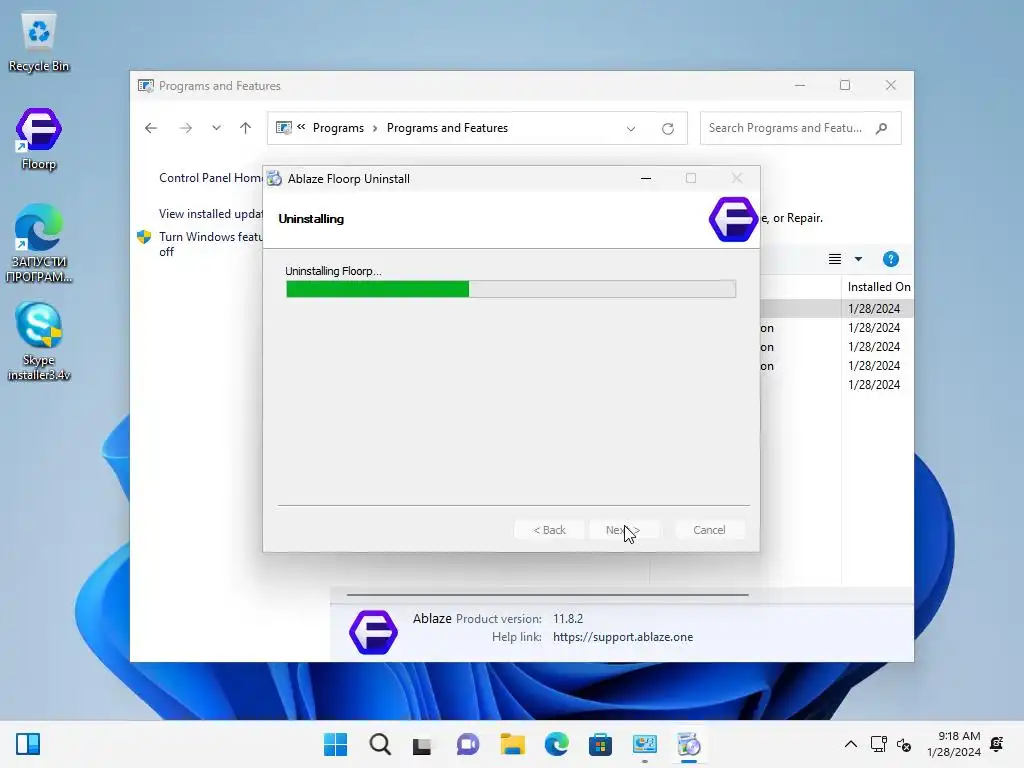The image size is (1024, 768).
Task: Switch to the uninstaller taskbar icon
Action: [x=688, y=744]
